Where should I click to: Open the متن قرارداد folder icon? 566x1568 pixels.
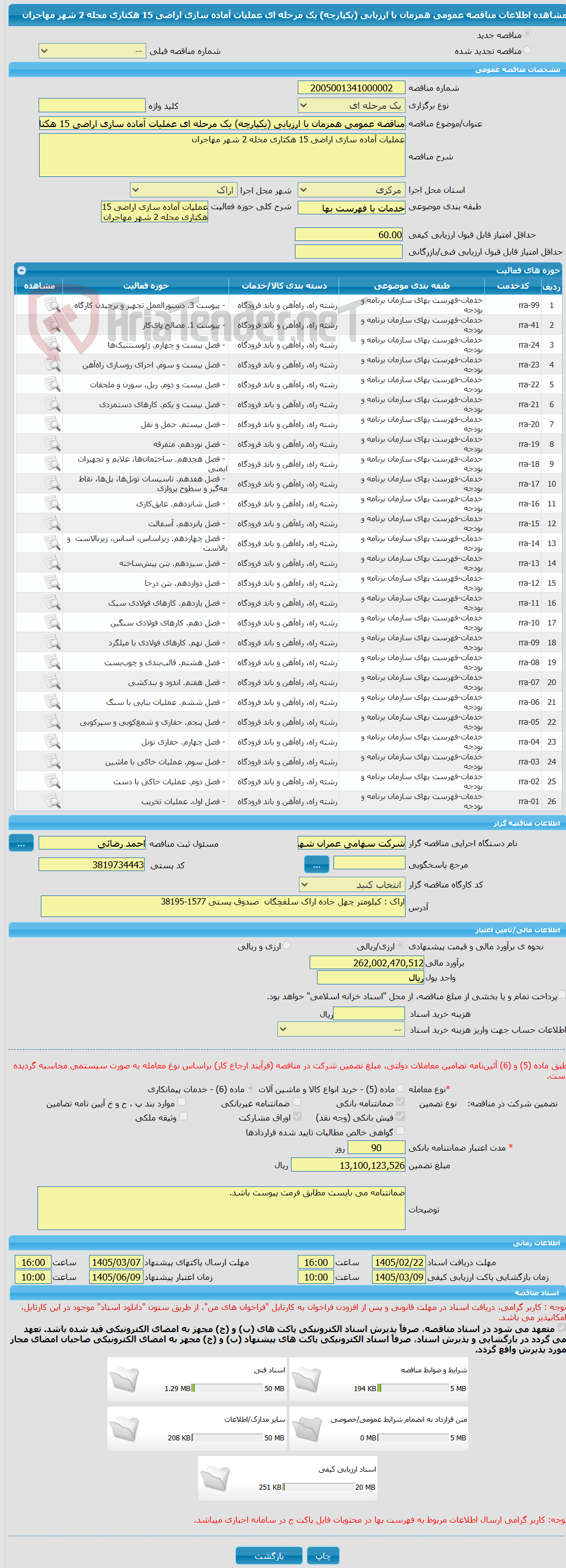307,1428
